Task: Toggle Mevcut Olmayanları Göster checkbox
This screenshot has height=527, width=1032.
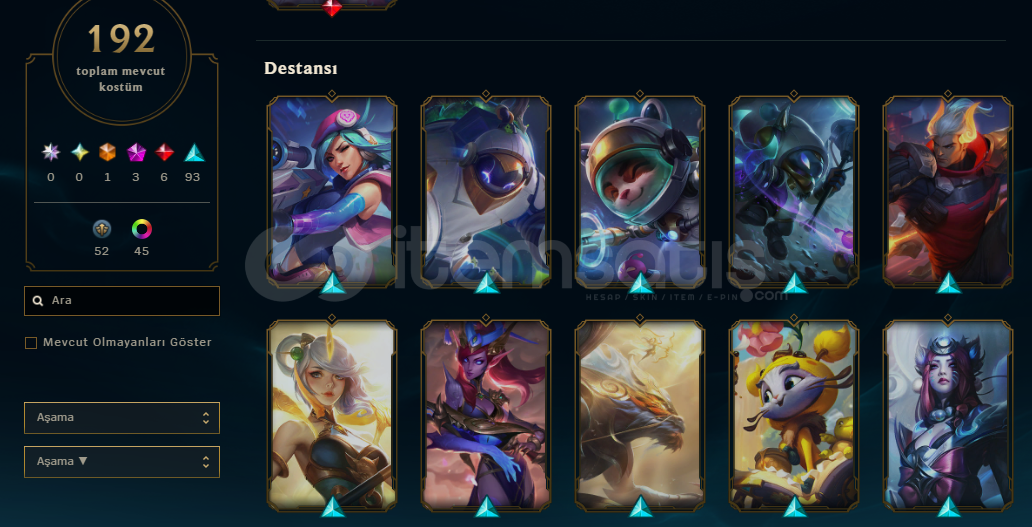Action: pos(30,343)
